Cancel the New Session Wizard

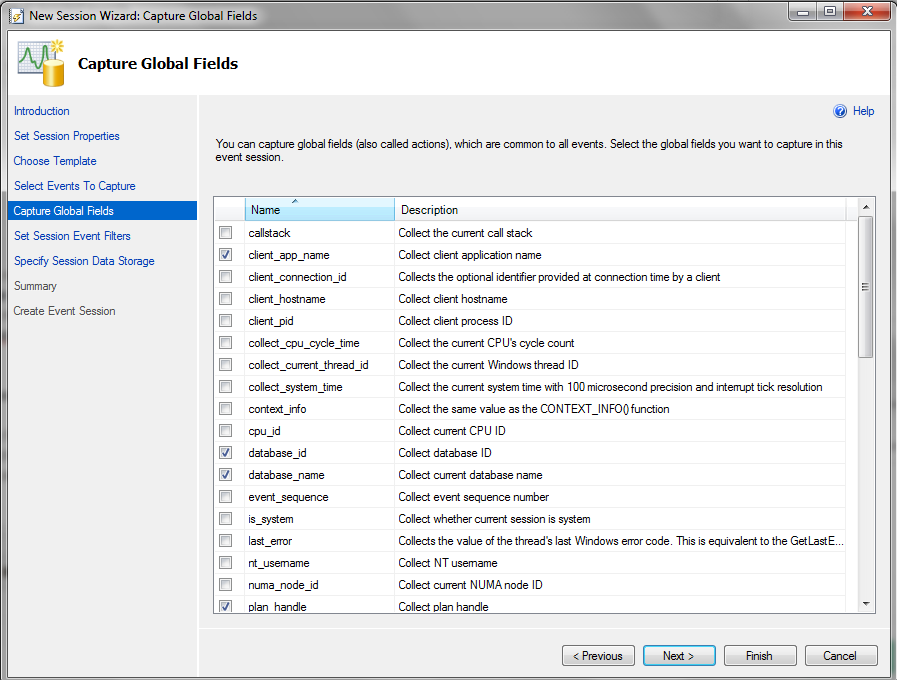tap(841, 655)
